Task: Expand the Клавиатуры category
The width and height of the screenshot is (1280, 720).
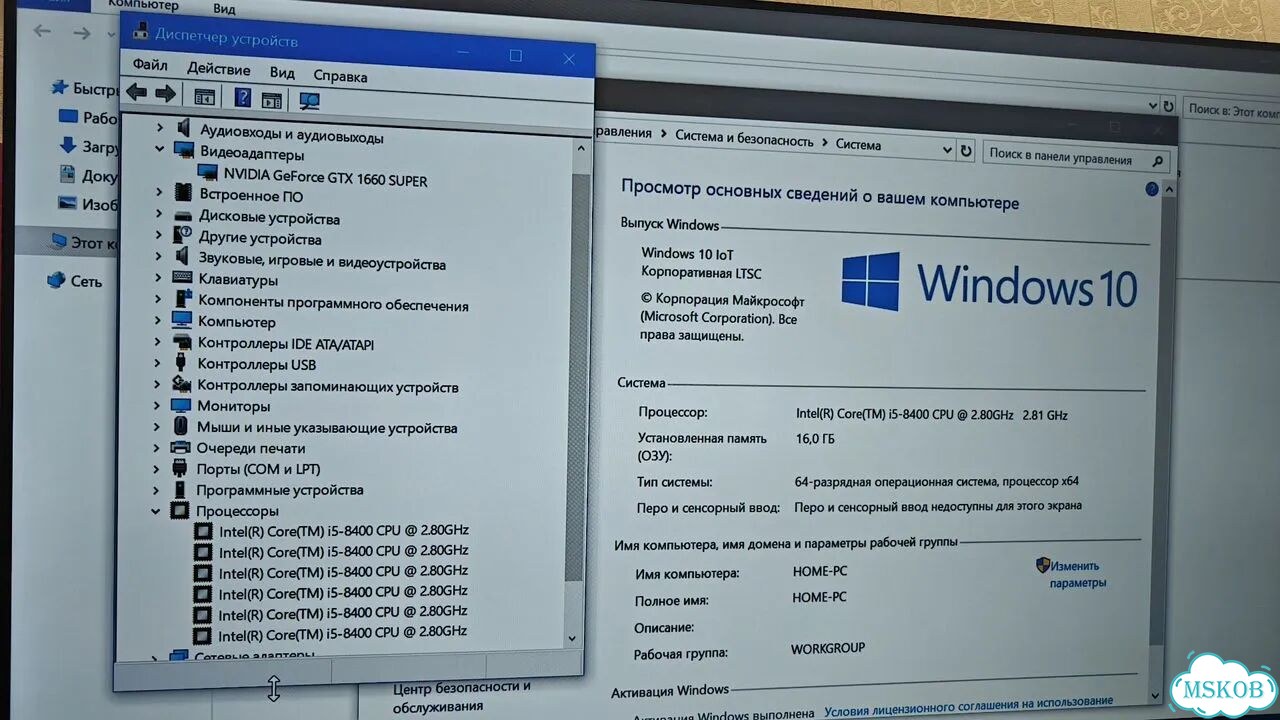Action: click(158, 277)
